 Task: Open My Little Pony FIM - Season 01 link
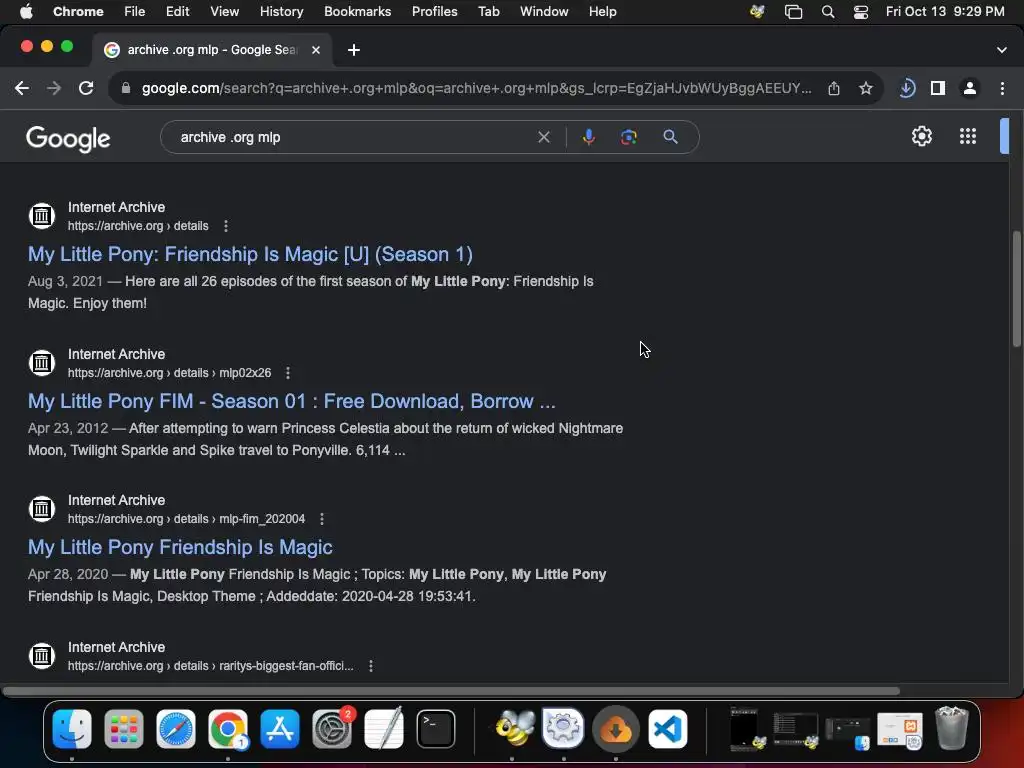pos(291,401)
